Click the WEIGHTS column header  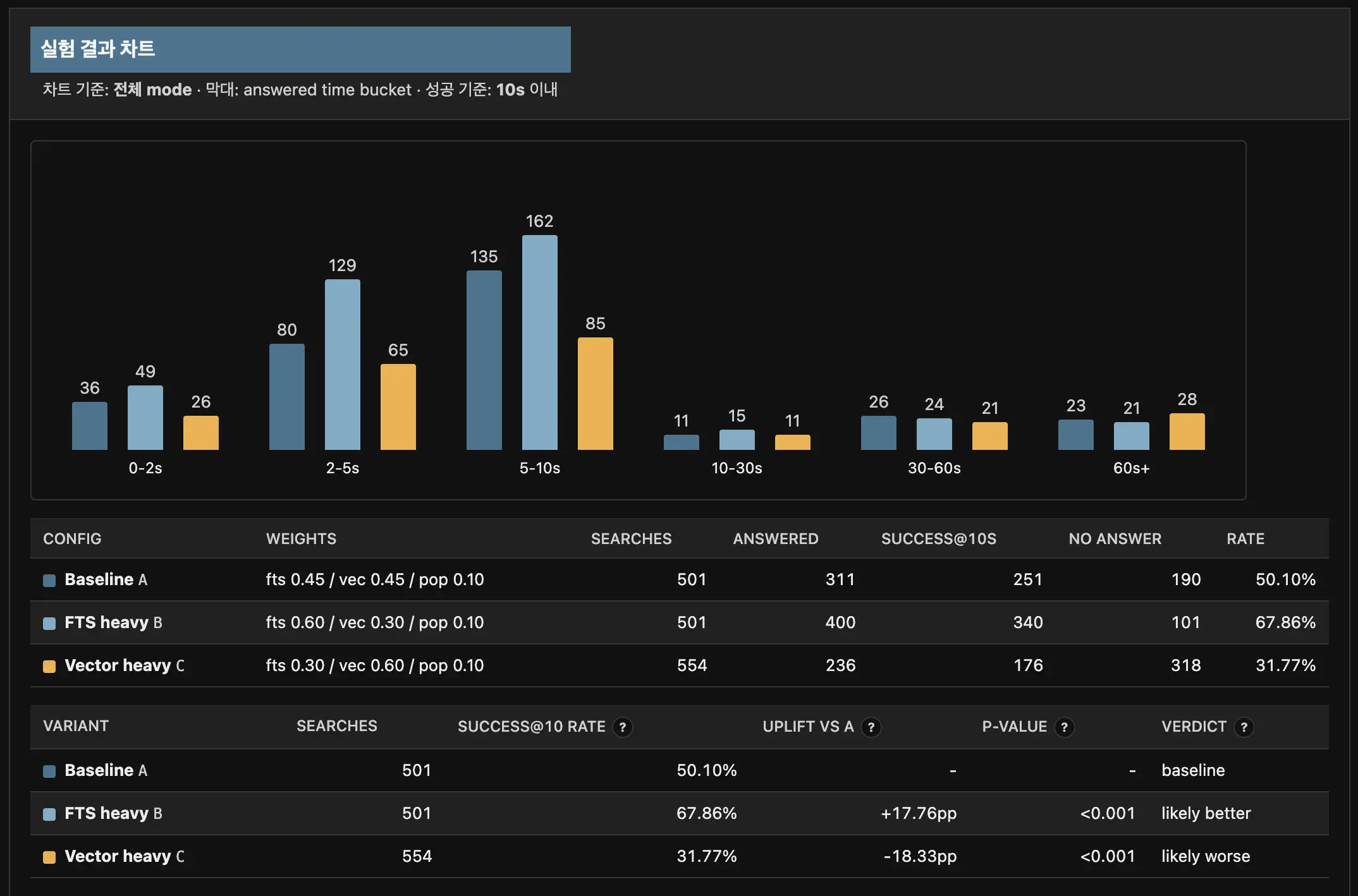point(301,539)
